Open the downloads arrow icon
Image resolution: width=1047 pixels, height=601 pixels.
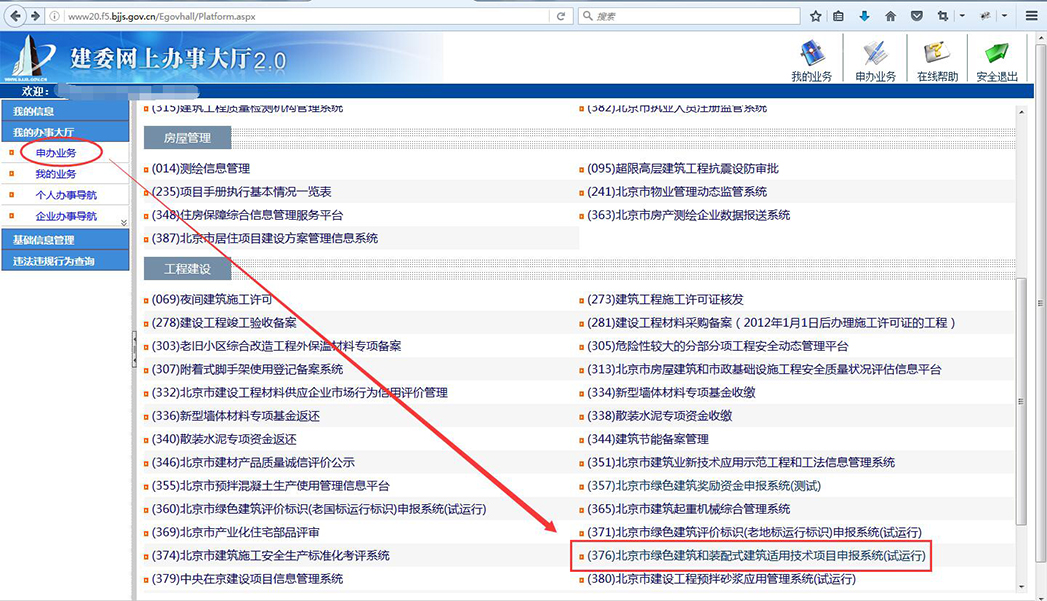864,16
